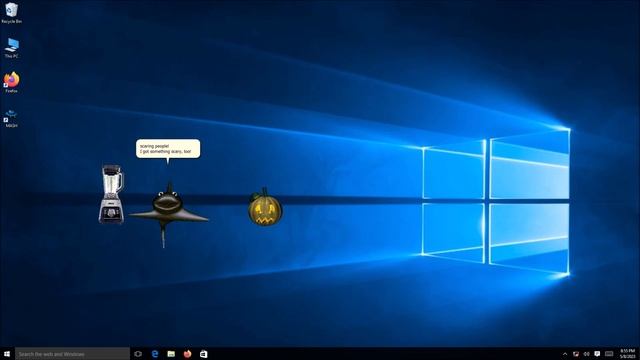Open the taskbar clock and date
The image size is (640, 360).
pos(627,354)
